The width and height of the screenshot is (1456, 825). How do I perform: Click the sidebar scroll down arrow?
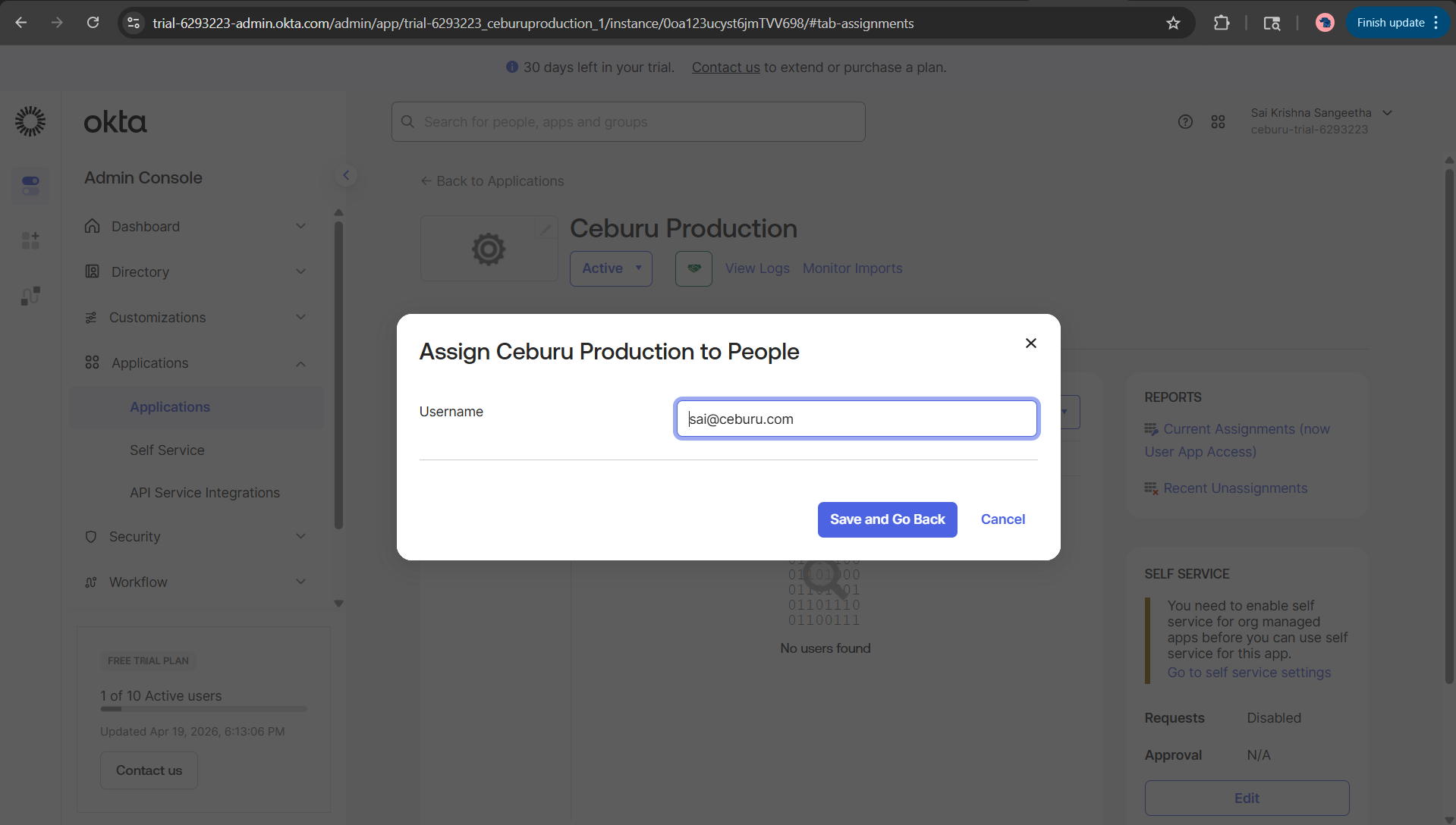[338, 604]
